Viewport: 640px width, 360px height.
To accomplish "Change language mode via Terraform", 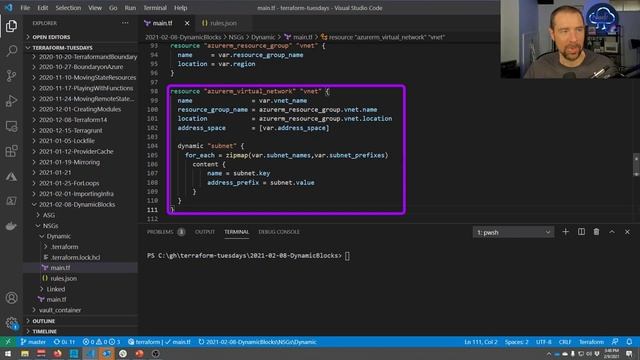I will pos(591,342).
